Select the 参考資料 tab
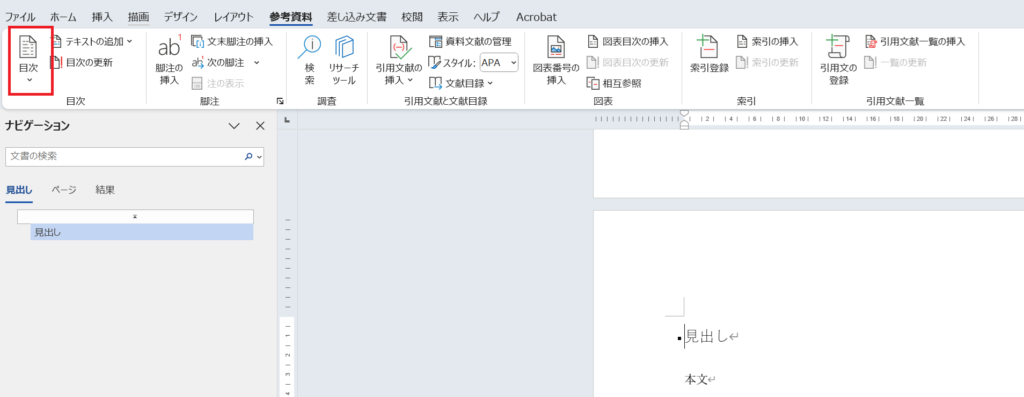Viewport: 1024px width, 397px height. pos(291,17)
